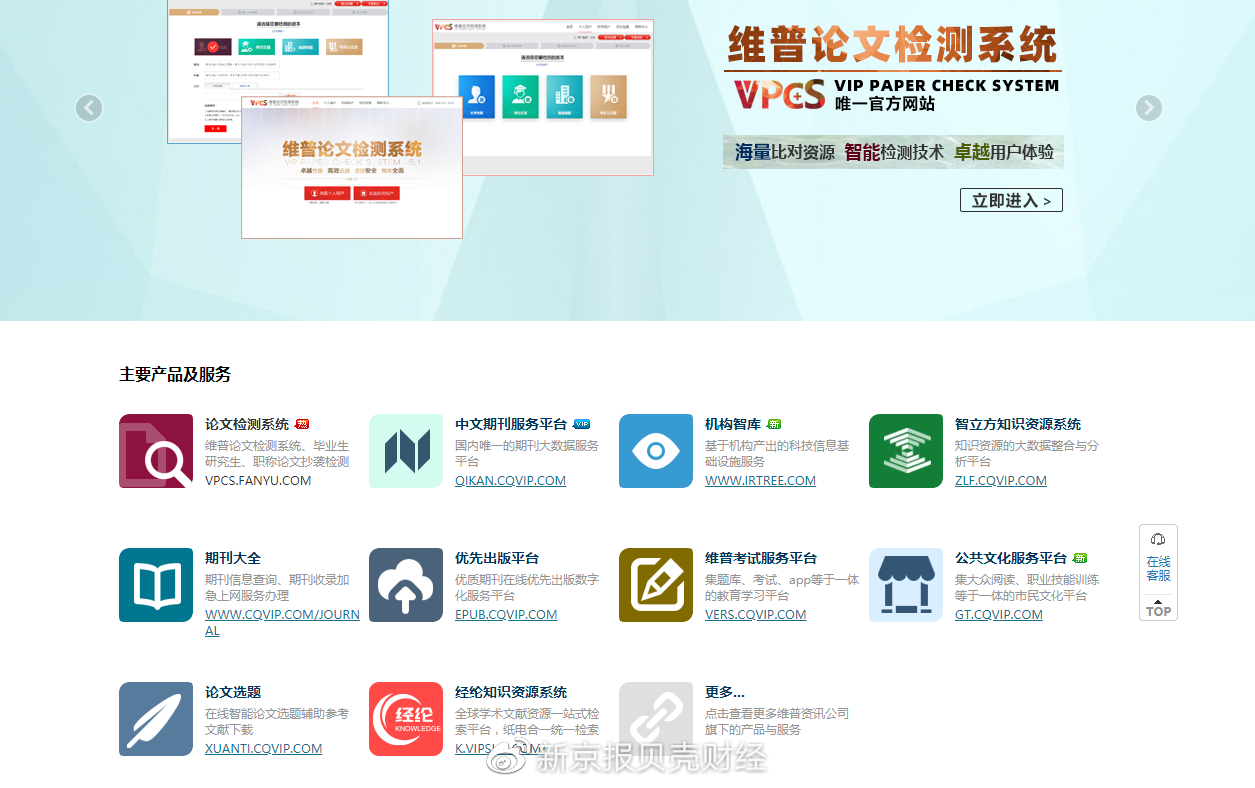Click the 维普论文检测系统 banner title
The height and width of the screenshot is (788, 1255).
tap(892, 45)
